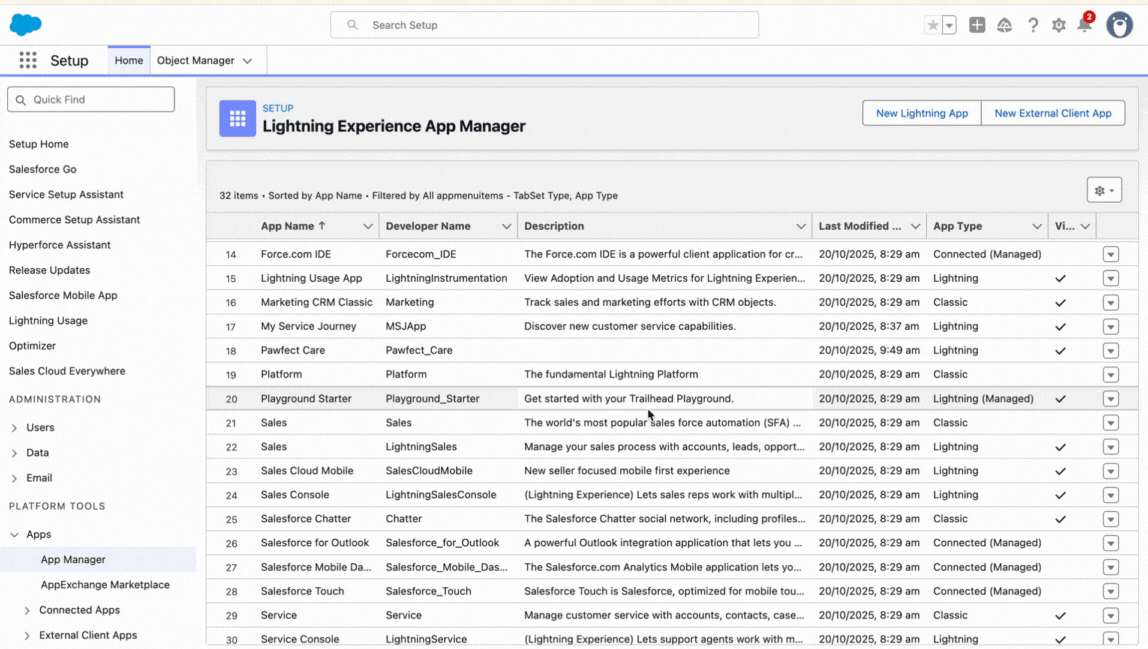Open the Setup gear menu
The height and width of the screenshot is (649, 1148).
tap(1059, 26)
